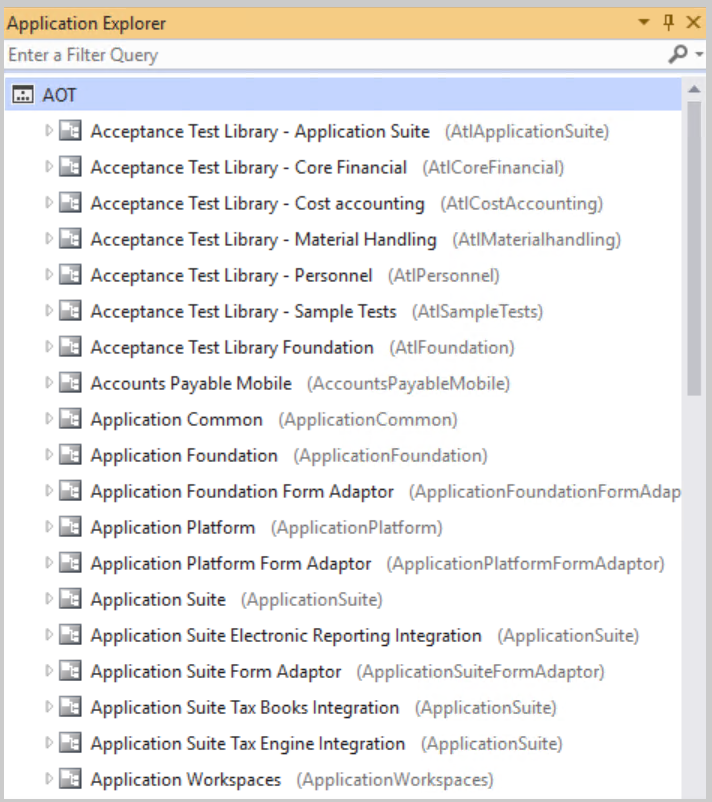Click model icon beside Acceptance Test Library - Personnel

pos(70,275)
